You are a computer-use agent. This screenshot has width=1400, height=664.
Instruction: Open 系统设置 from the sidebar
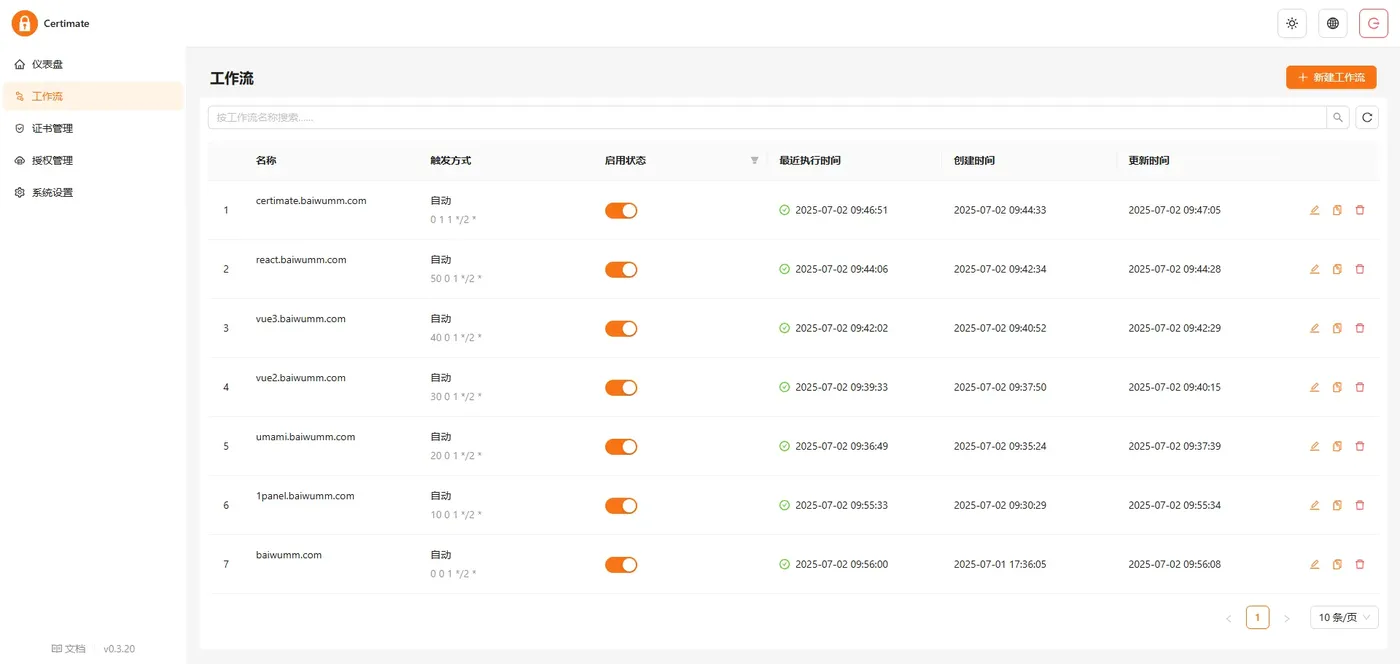click(52, 192)
